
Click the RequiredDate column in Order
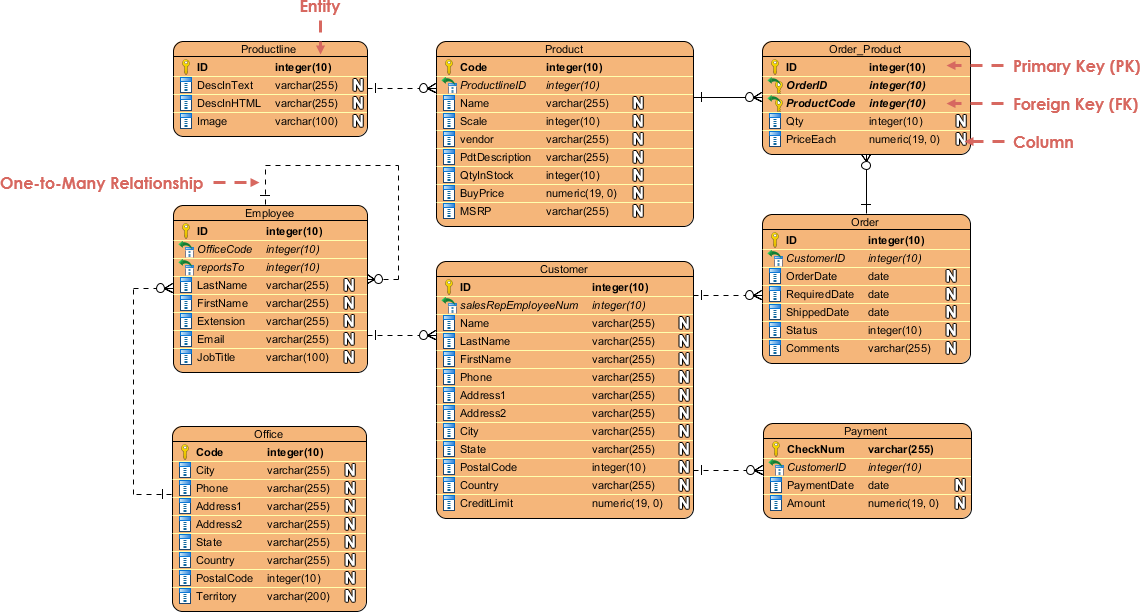[x=820, y=294]
